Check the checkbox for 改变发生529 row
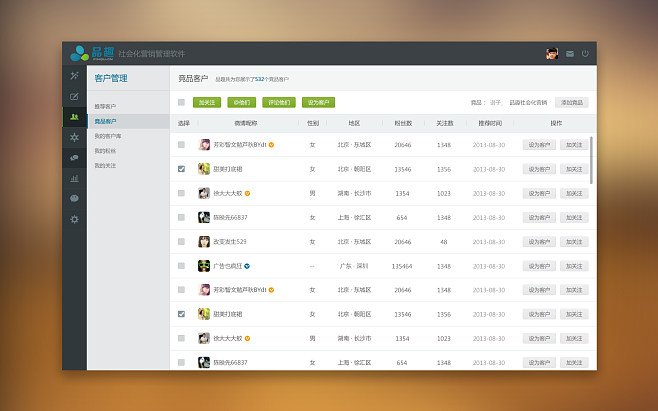This screenshot has width=658, height=411. pos(181,242)
